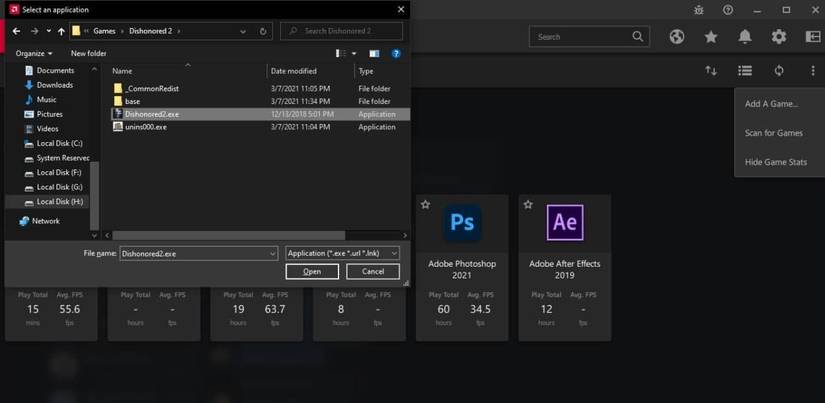The height and width of the screenshot is (403, 825).
Task: Click the bug report icon
Action: point(699,10)
